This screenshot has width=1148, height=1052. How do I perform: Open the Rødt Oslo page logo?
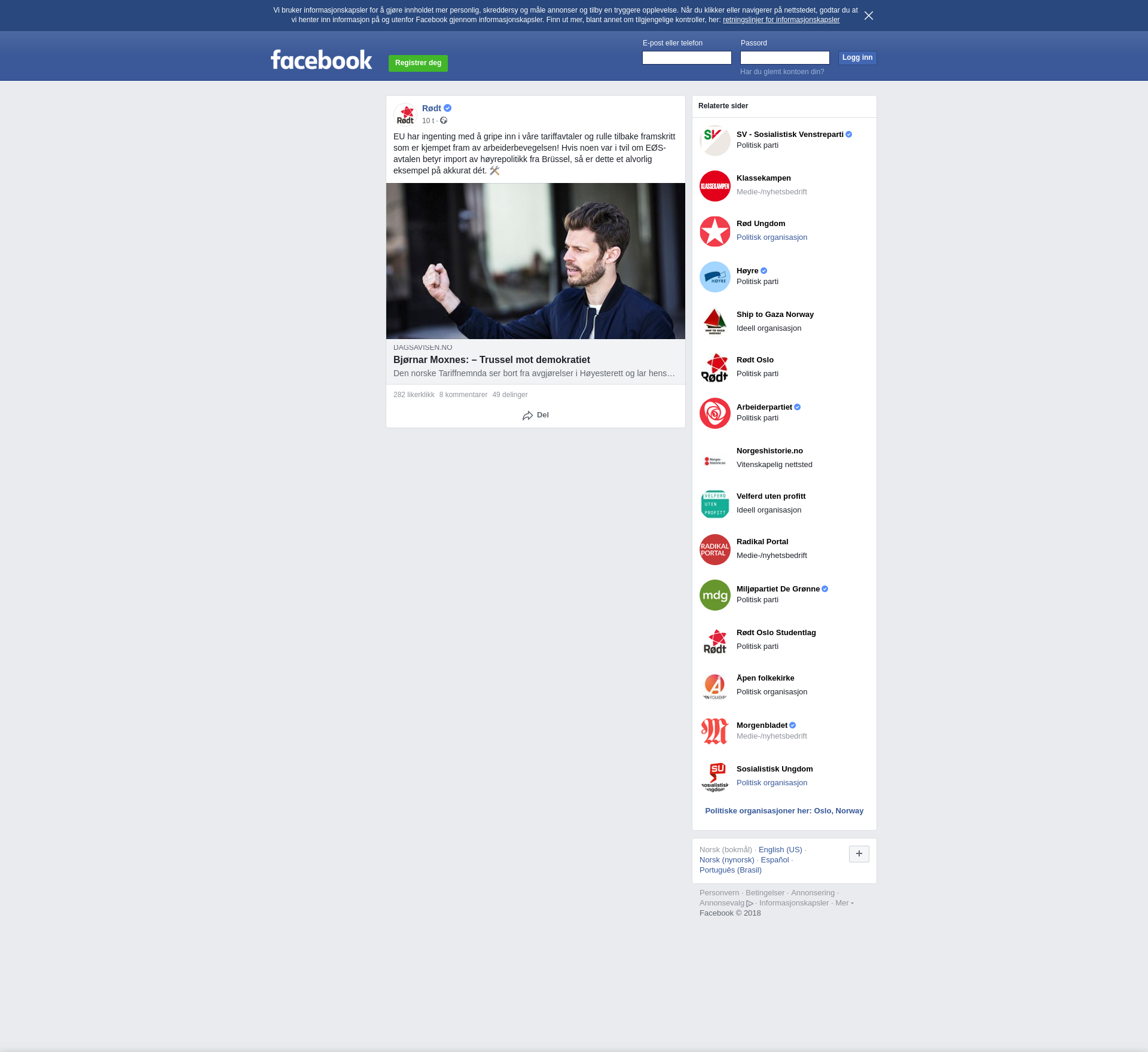pos(715,368)
